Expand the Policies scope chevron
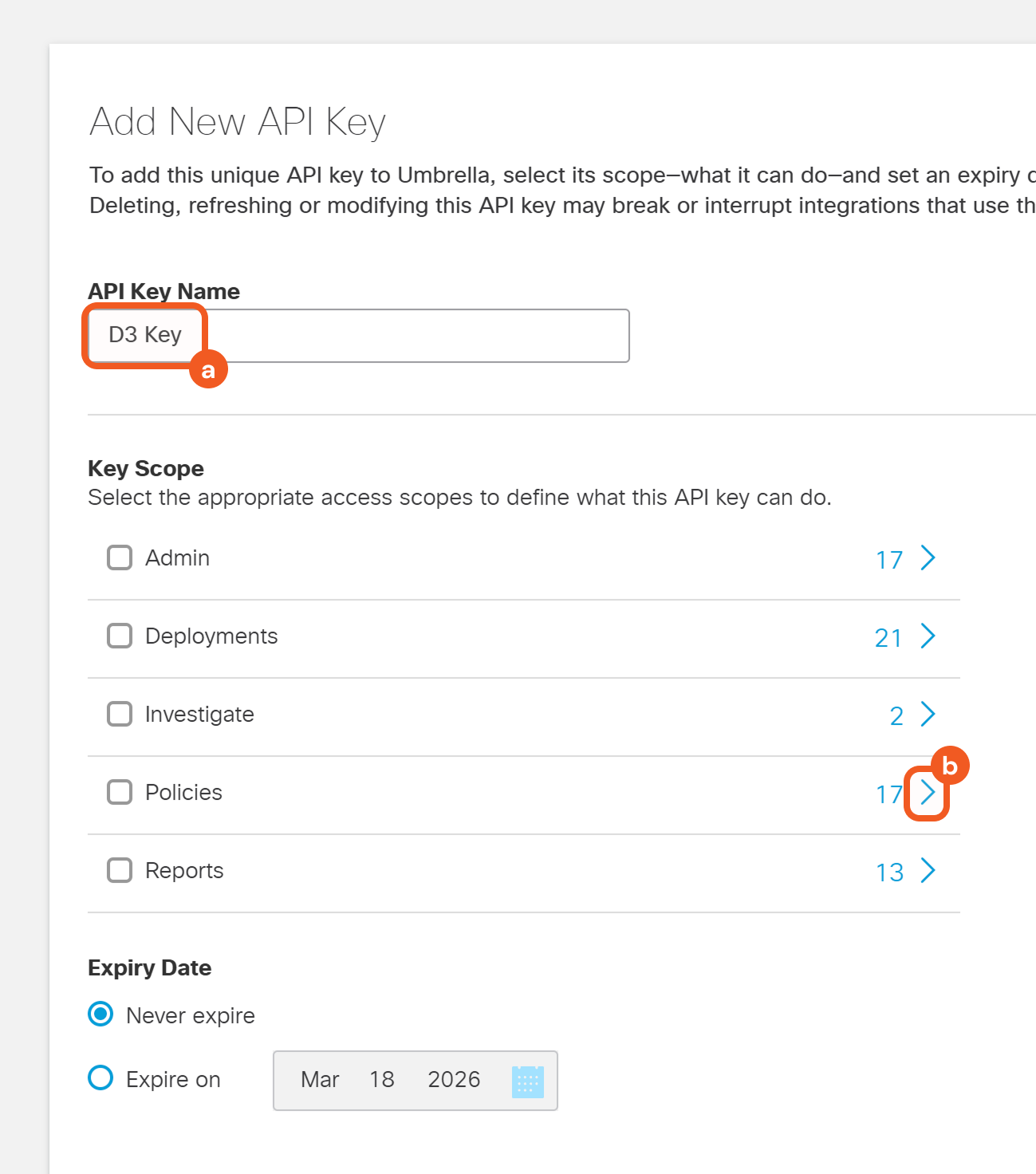 pyautogui.click(x=928, y=793)
